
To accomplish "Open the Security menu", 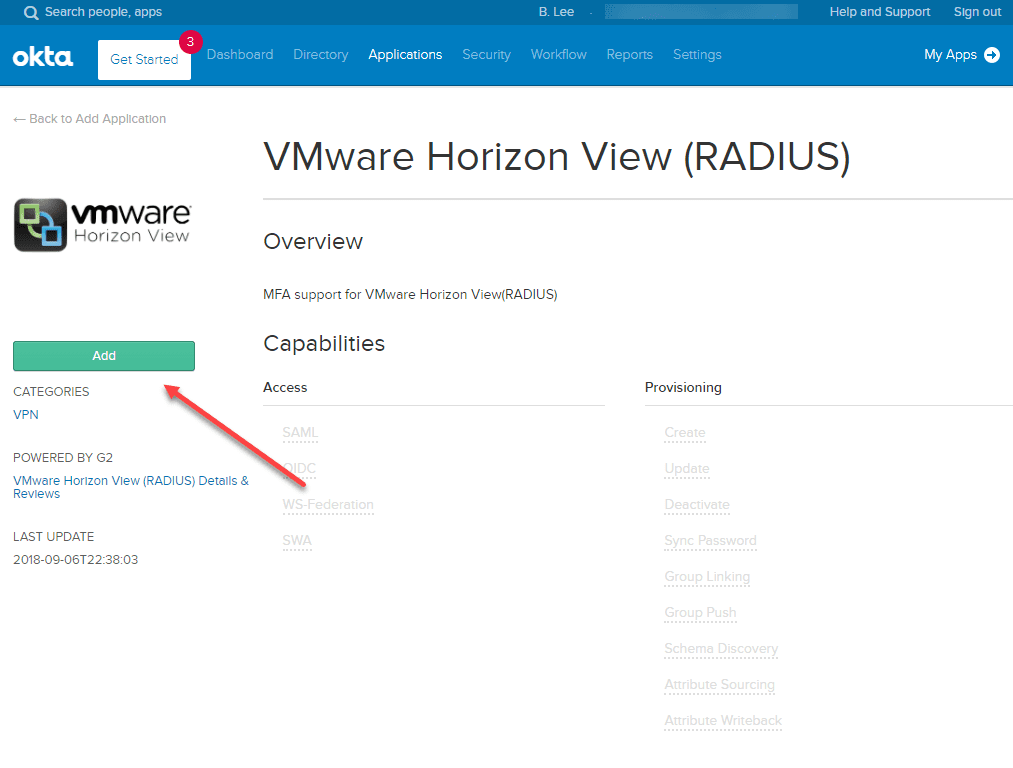I will click(486, 55).
